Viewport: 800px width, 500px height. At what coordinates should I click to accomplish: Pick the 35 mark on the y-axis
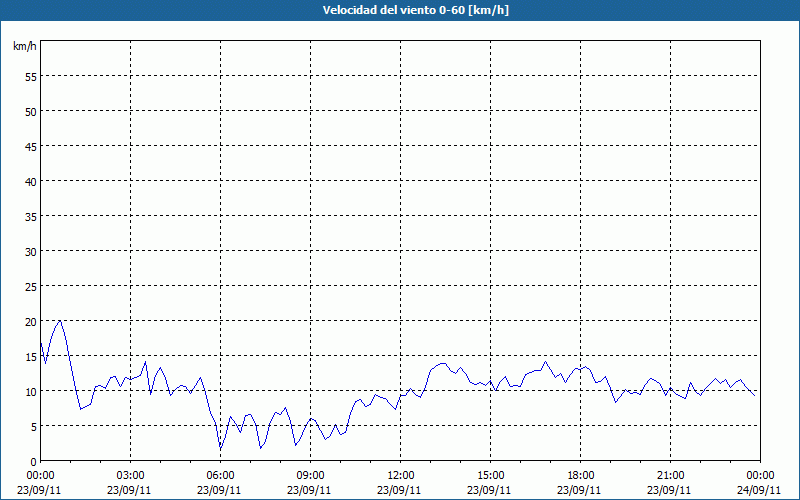point(31,217)
